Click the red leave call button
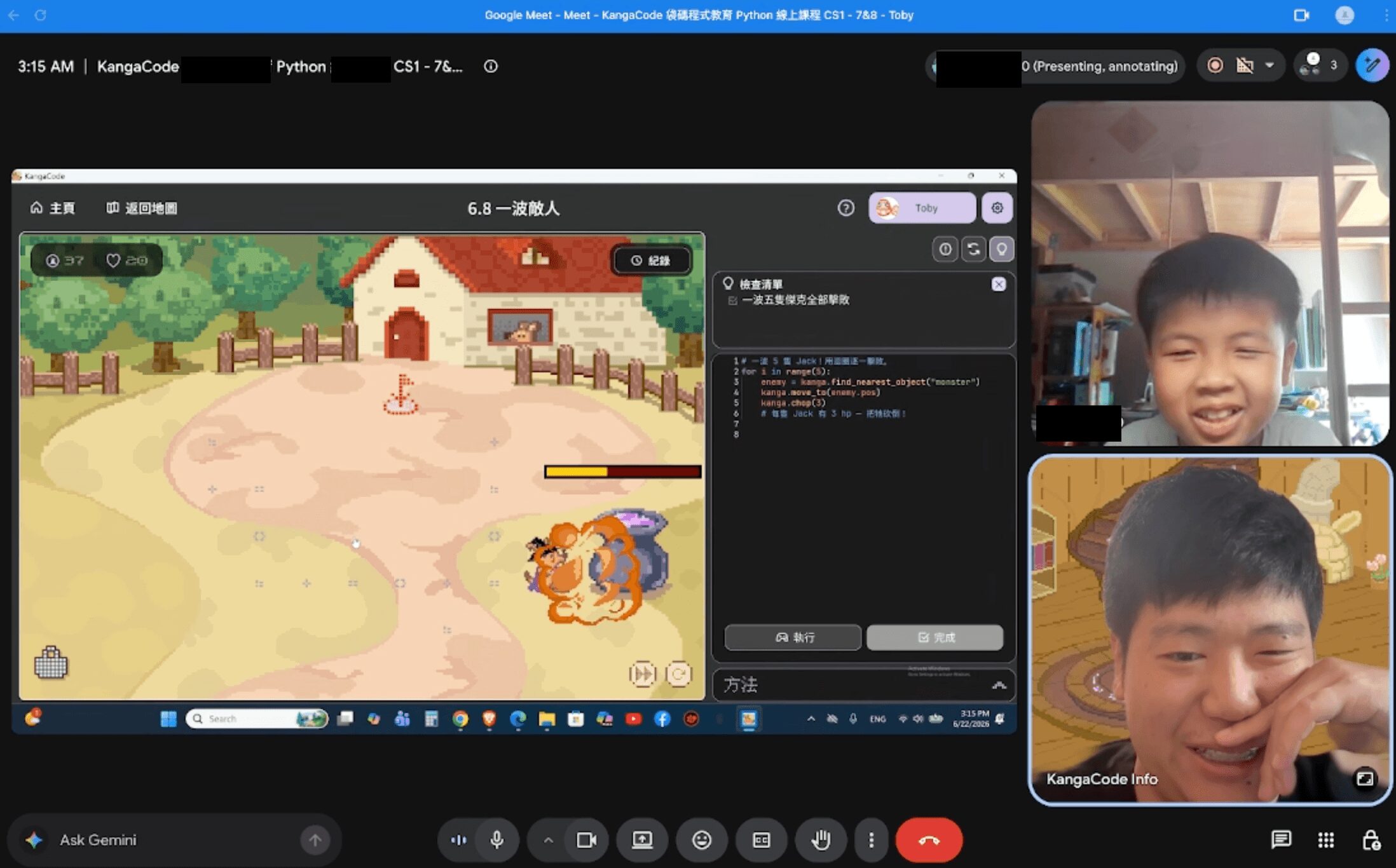The width and height of the screenshot is (1396, 868). pyautogui.click(x=929, y=840)
